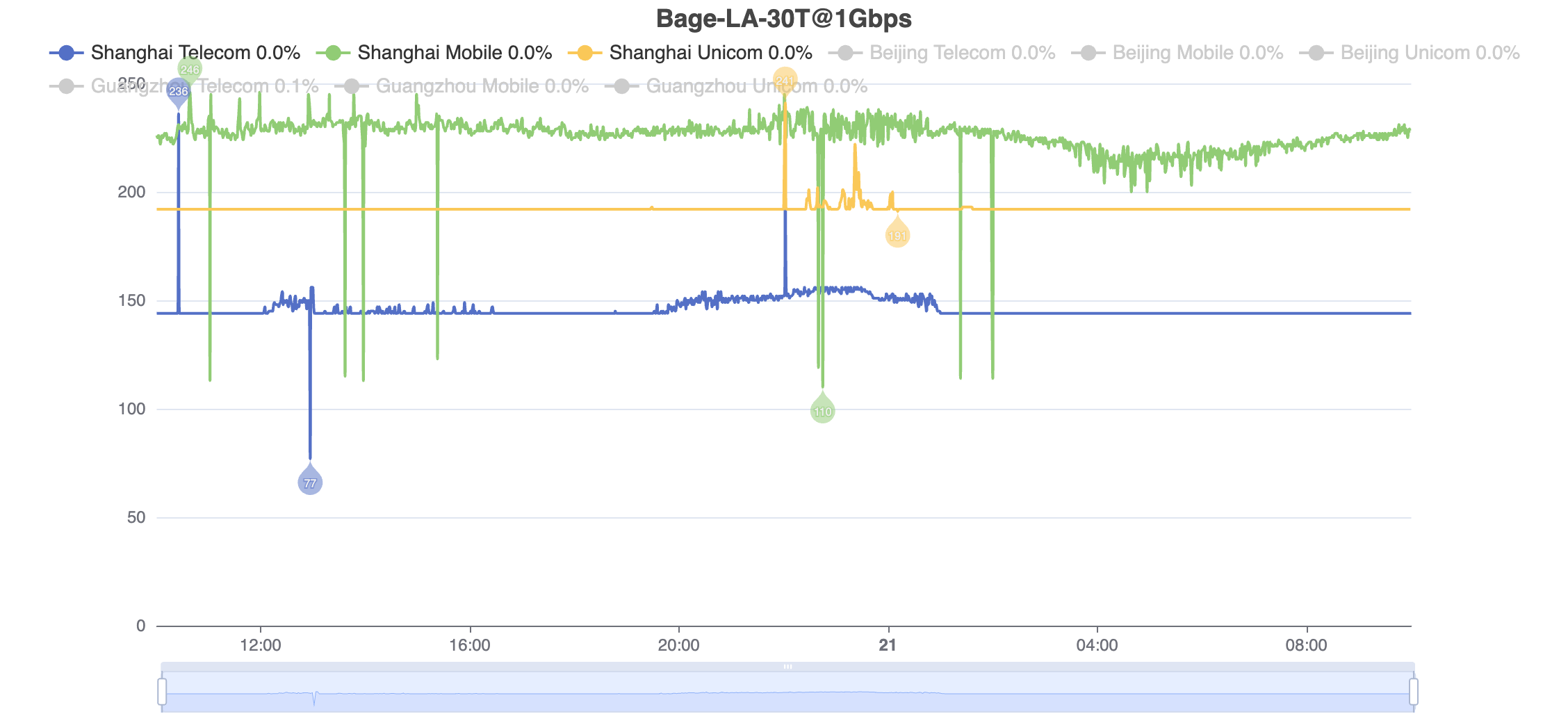Click the zoom slider top drag grip
The width and height of the screenshot is (1568, 723).
pos(787,667)
